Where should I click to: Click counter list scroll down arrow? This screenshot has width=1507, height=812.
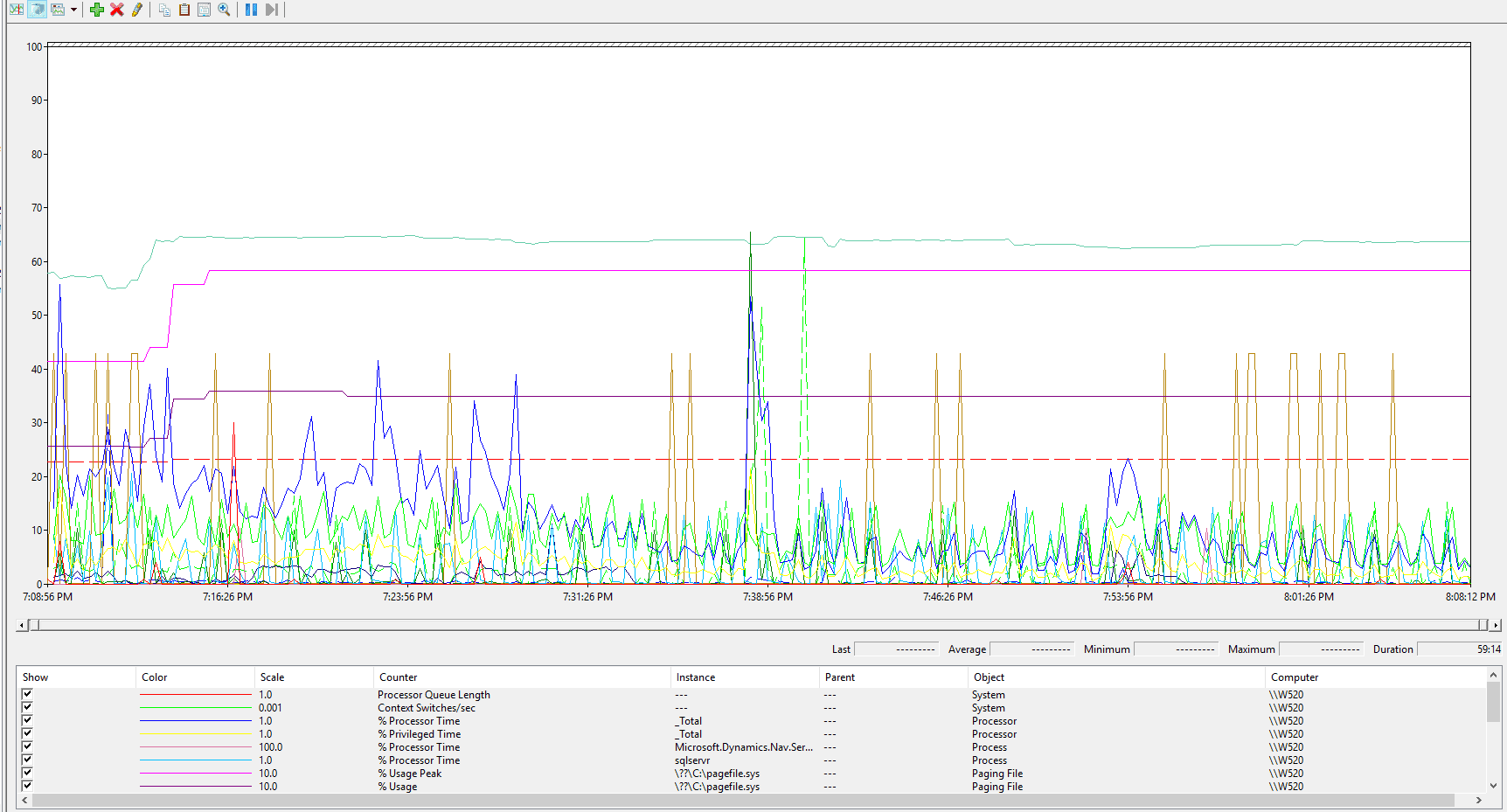[1493, 785]
